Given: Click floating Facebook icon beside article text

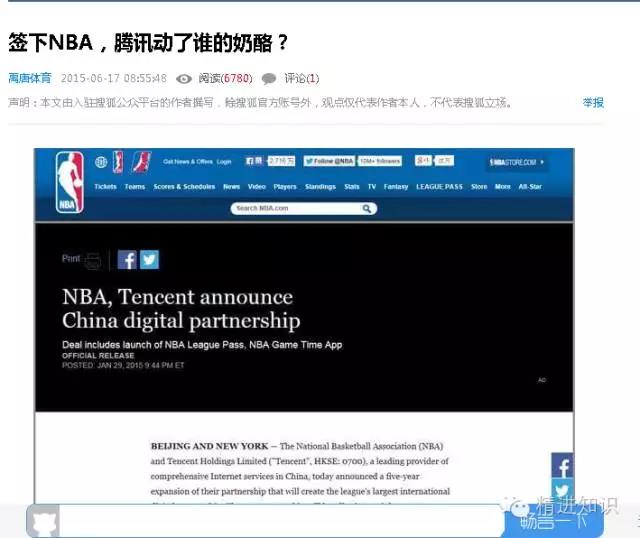Looking at the screenshot, I should point(562,466).
